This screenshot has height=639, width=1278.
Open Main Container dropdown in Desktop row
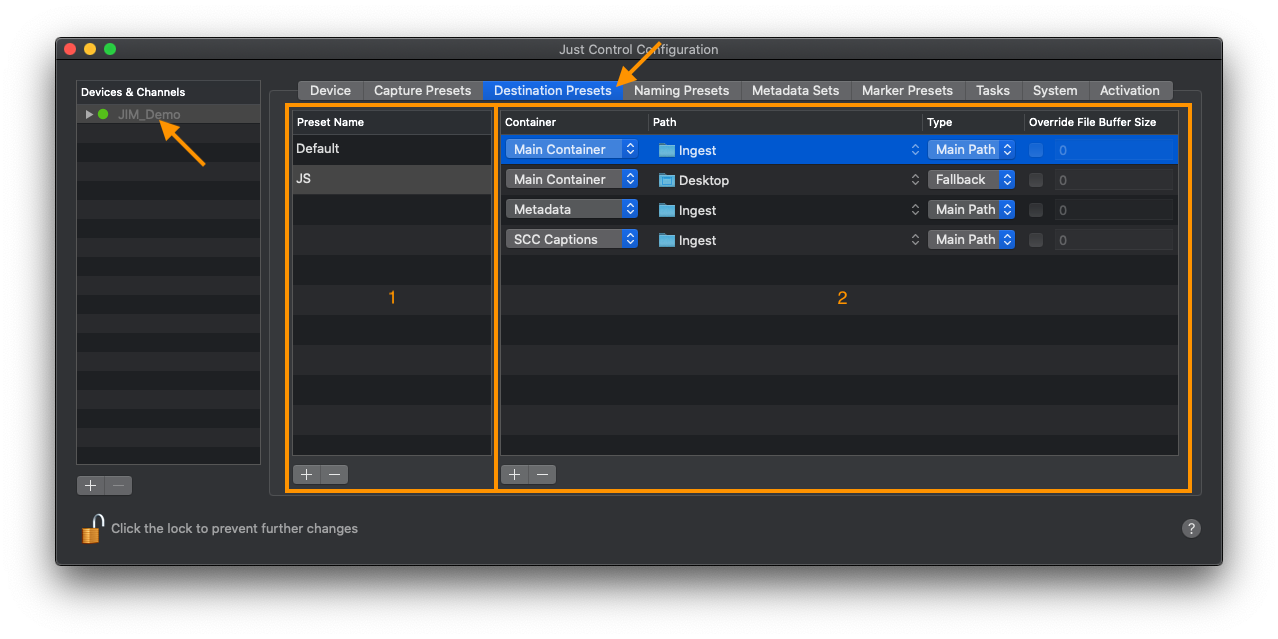(x=572, y=179)
